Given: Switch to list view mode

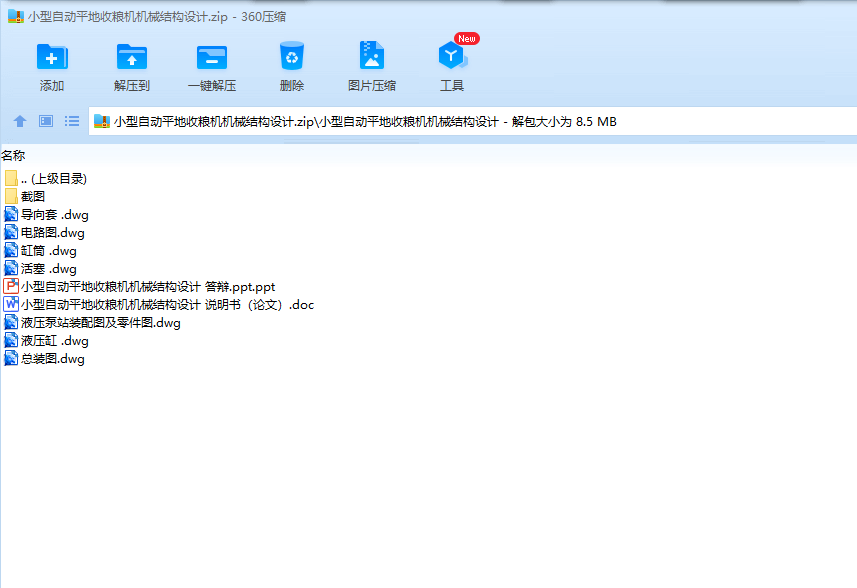Looking at the screenshot, I should tap(72, 121).
